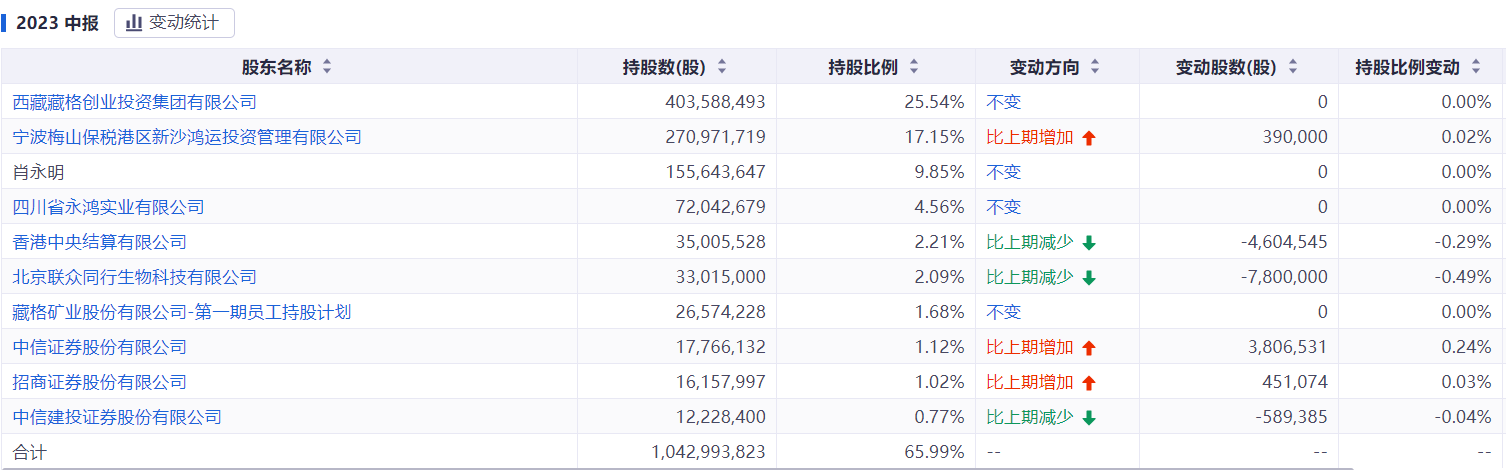This screenshot has height=470, width=1506.
Task: Sort by 持股比例 column sort arrows
Action: 914,68
